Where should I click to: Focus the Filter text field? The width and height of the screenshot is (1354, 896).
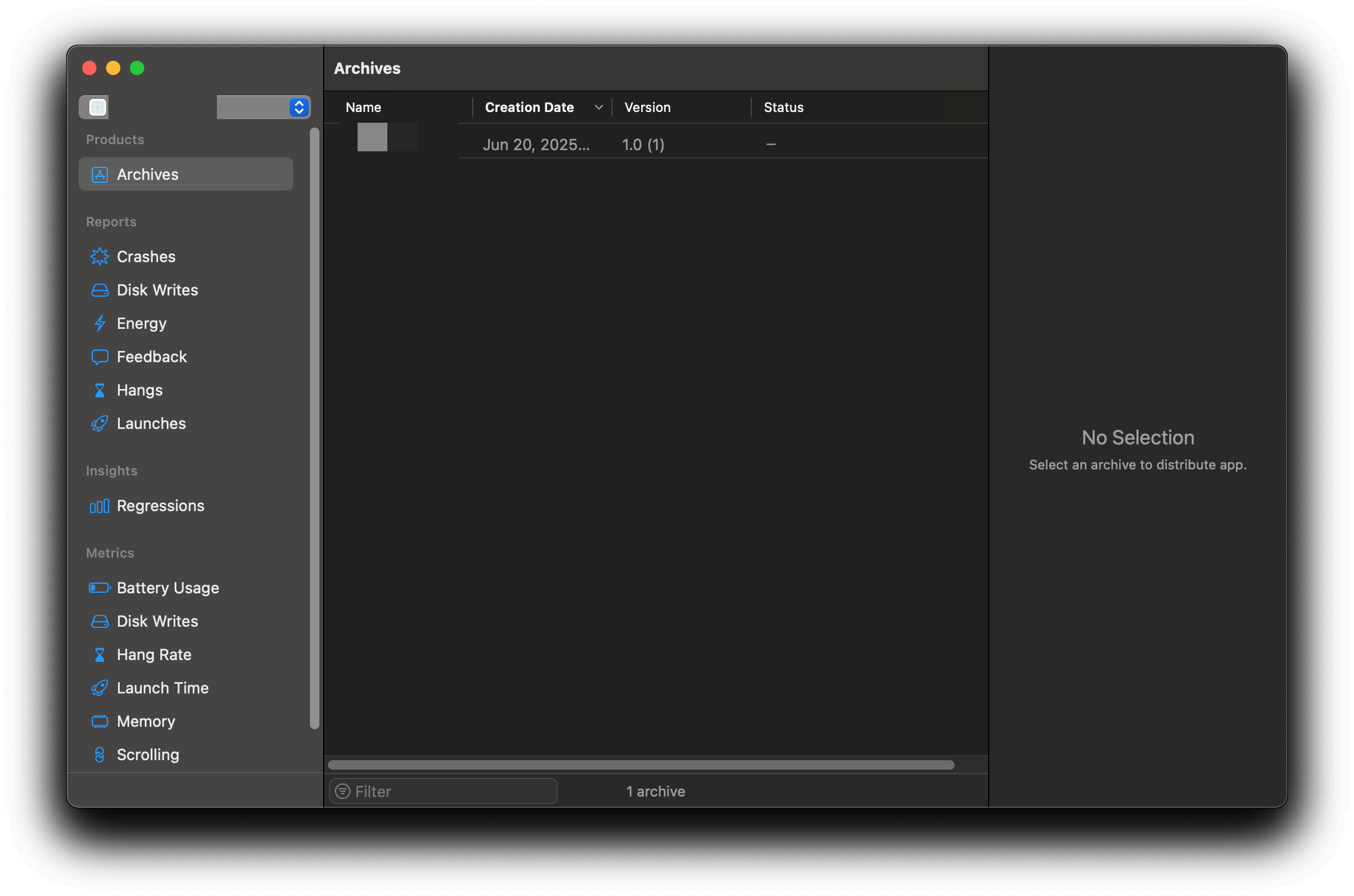pos(453,791)
